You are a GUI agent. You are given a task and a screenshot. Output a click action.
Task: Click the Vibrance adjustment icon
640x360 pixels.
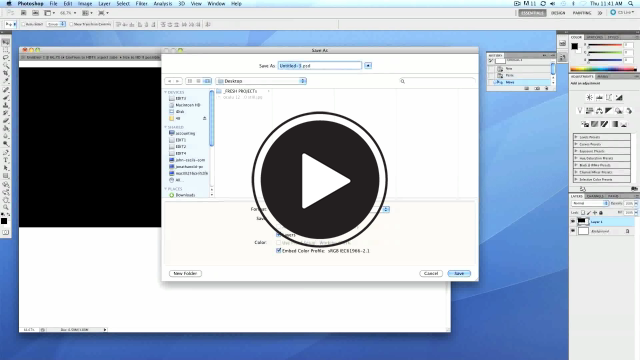[579, 111]
